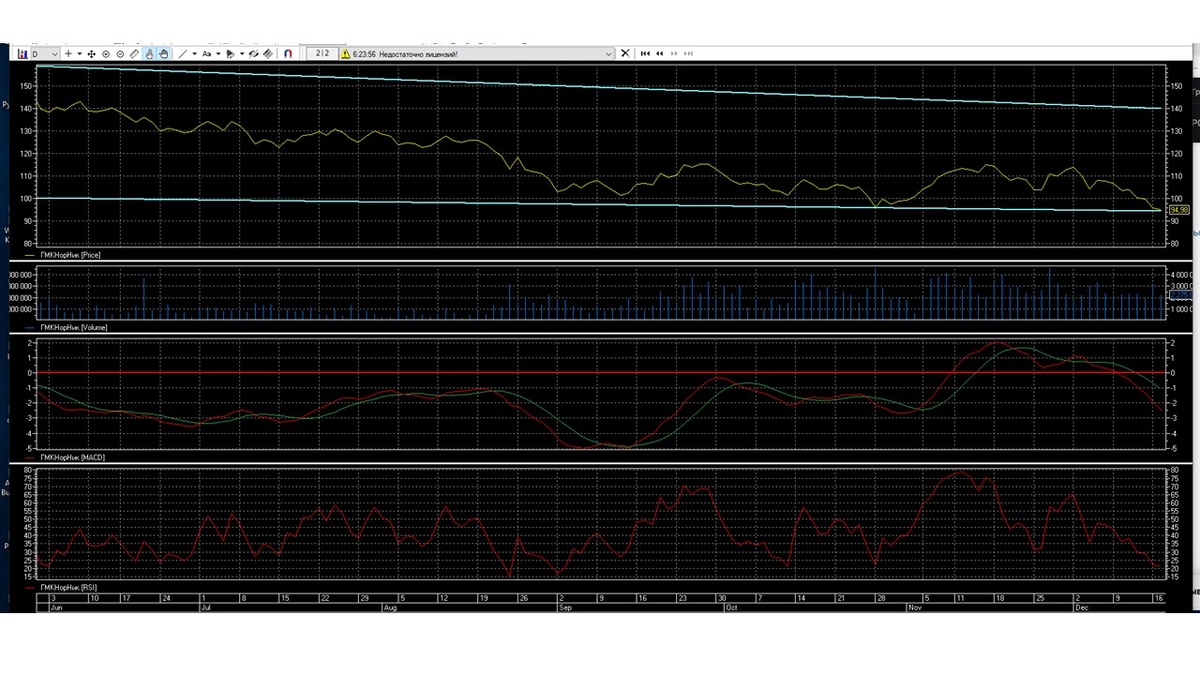The image size is (1200, 675).
Task: Click the 'Sep' month label on timeline
Action: pos(565,607)
